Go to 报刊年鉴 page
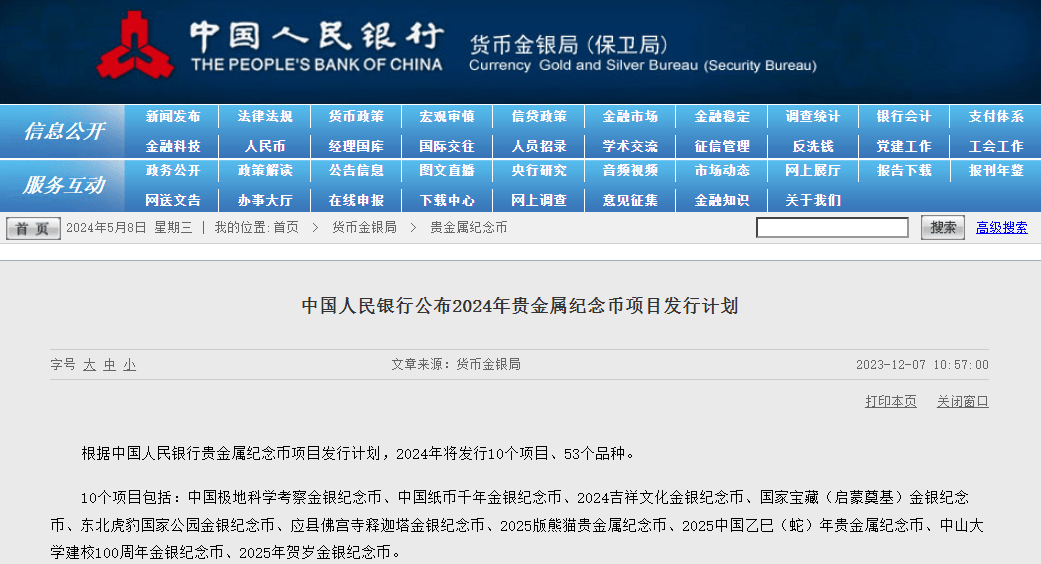The height and width of the screenshot is (564, 1041). click(996, 171)
